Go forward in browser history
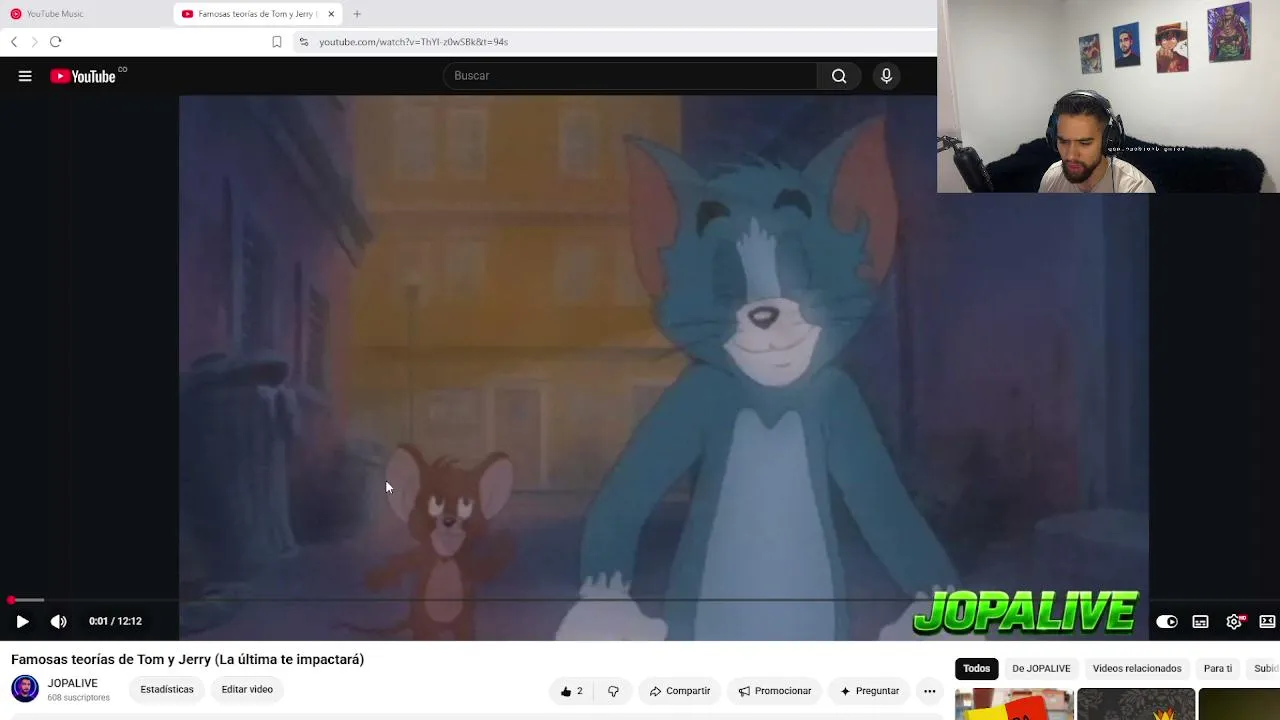The height and width of the screenshot is (720, 1280). [x=34, y=42]
